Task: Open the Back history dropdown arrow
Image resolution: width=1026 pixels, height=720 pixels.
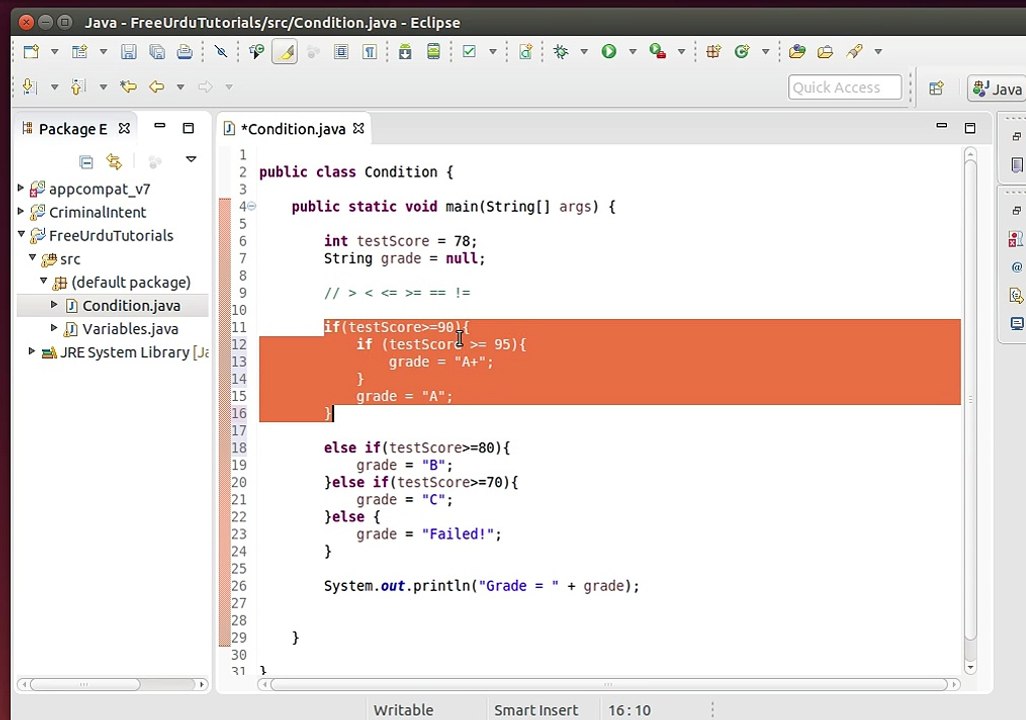Action: click(180, 86)
